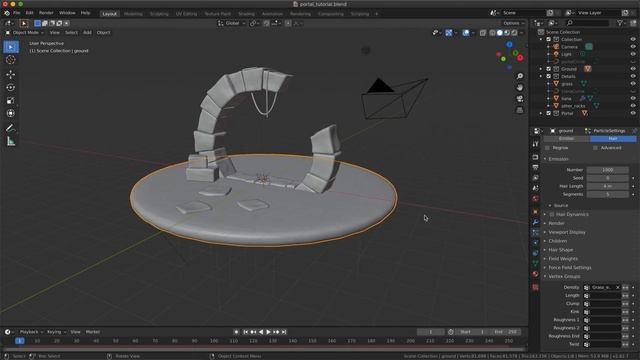Click the Blender logo menu icon
This screenshot has width=640, height=360.
[x=7, y=13]
